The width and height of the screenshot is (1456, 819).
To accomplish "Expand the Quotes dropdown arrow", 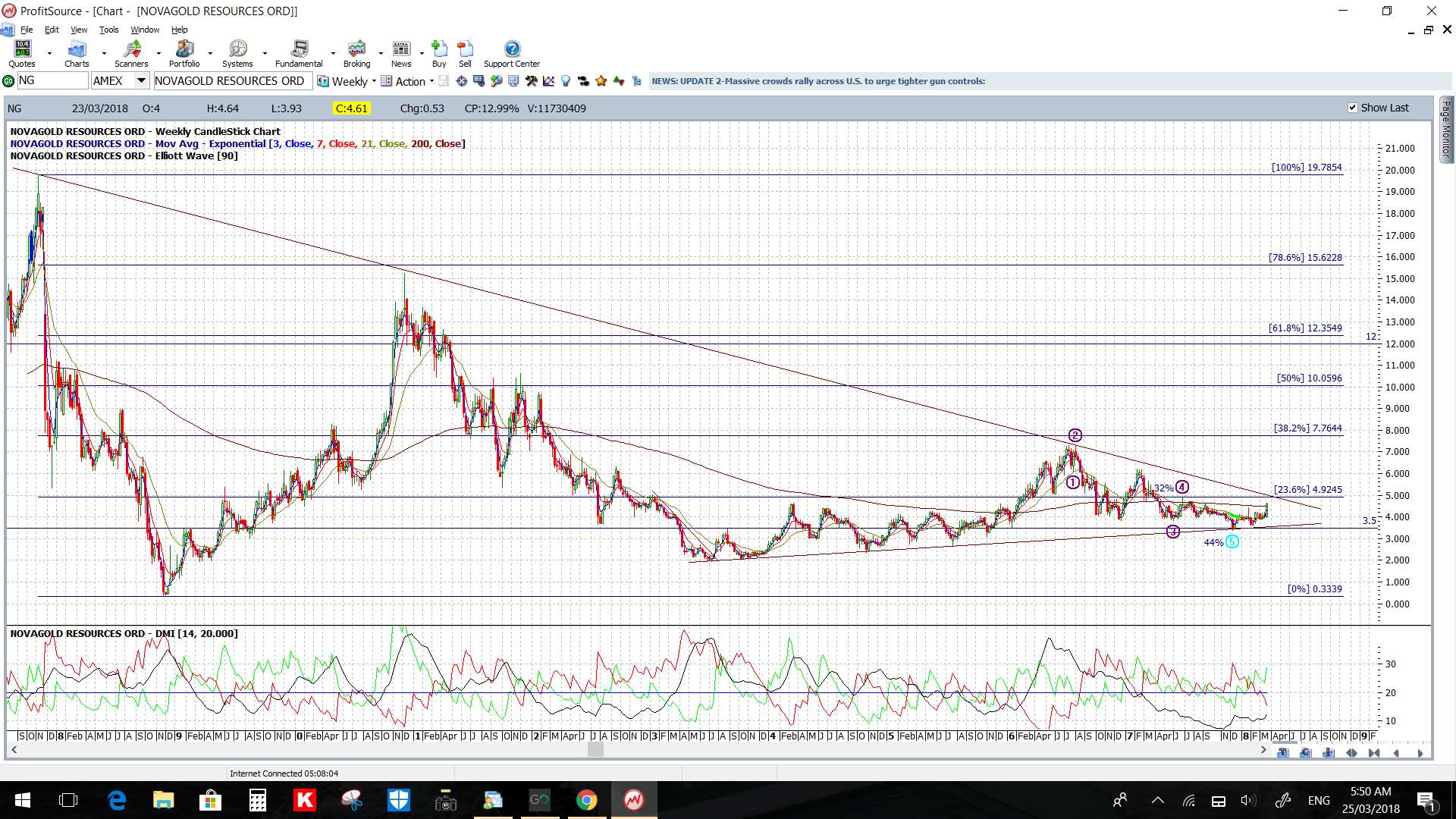I will pyautogui.click(x=49, y=54).
